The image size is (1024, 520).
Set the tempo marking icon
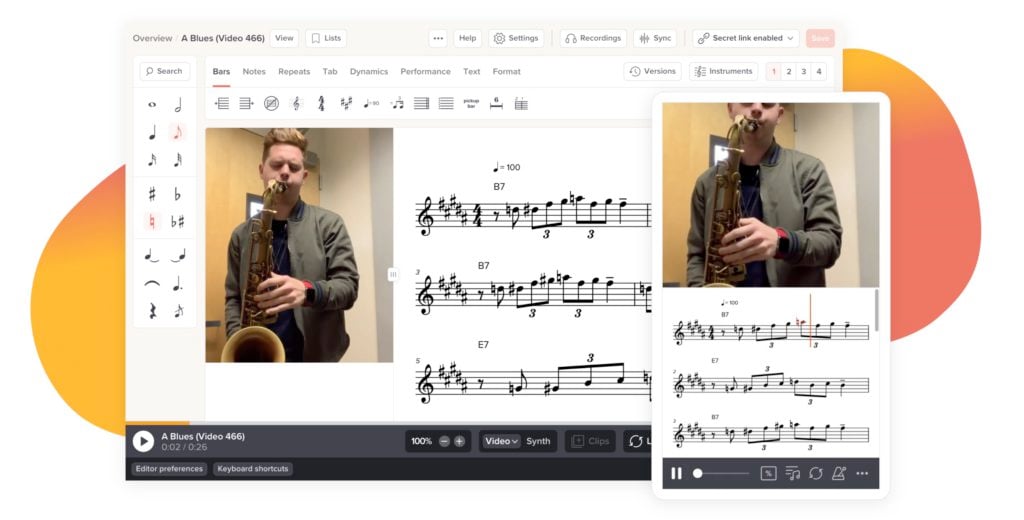point(371,103)
